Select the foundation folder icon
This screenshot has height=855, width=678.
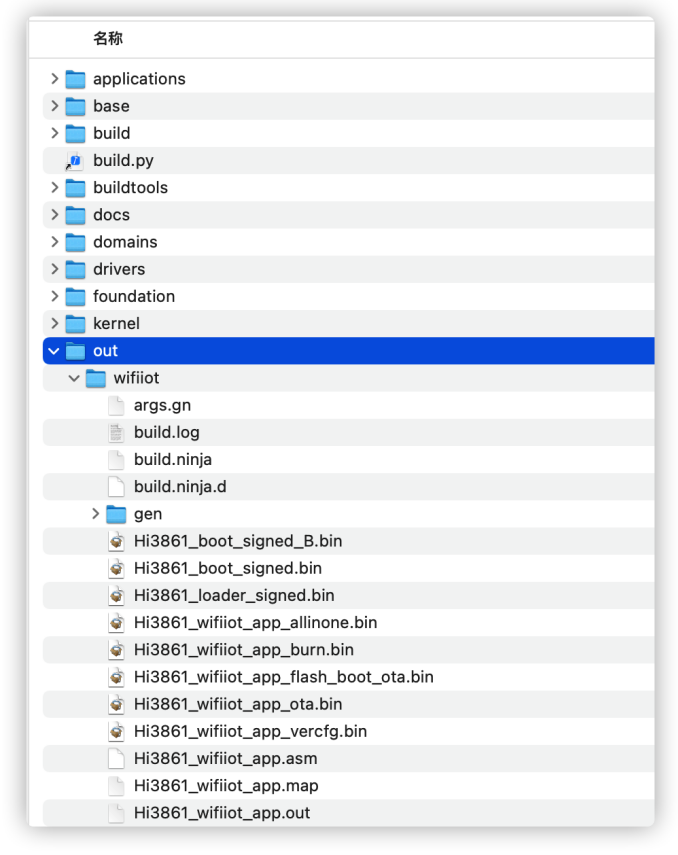coord(75,297)
